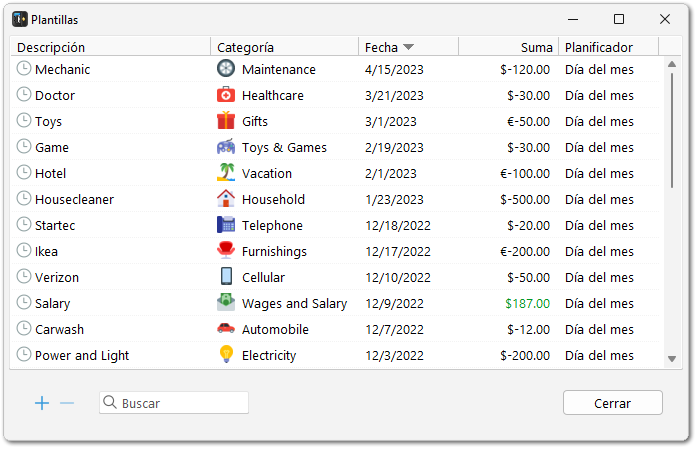Select the Verizon description text

point(57,277)
